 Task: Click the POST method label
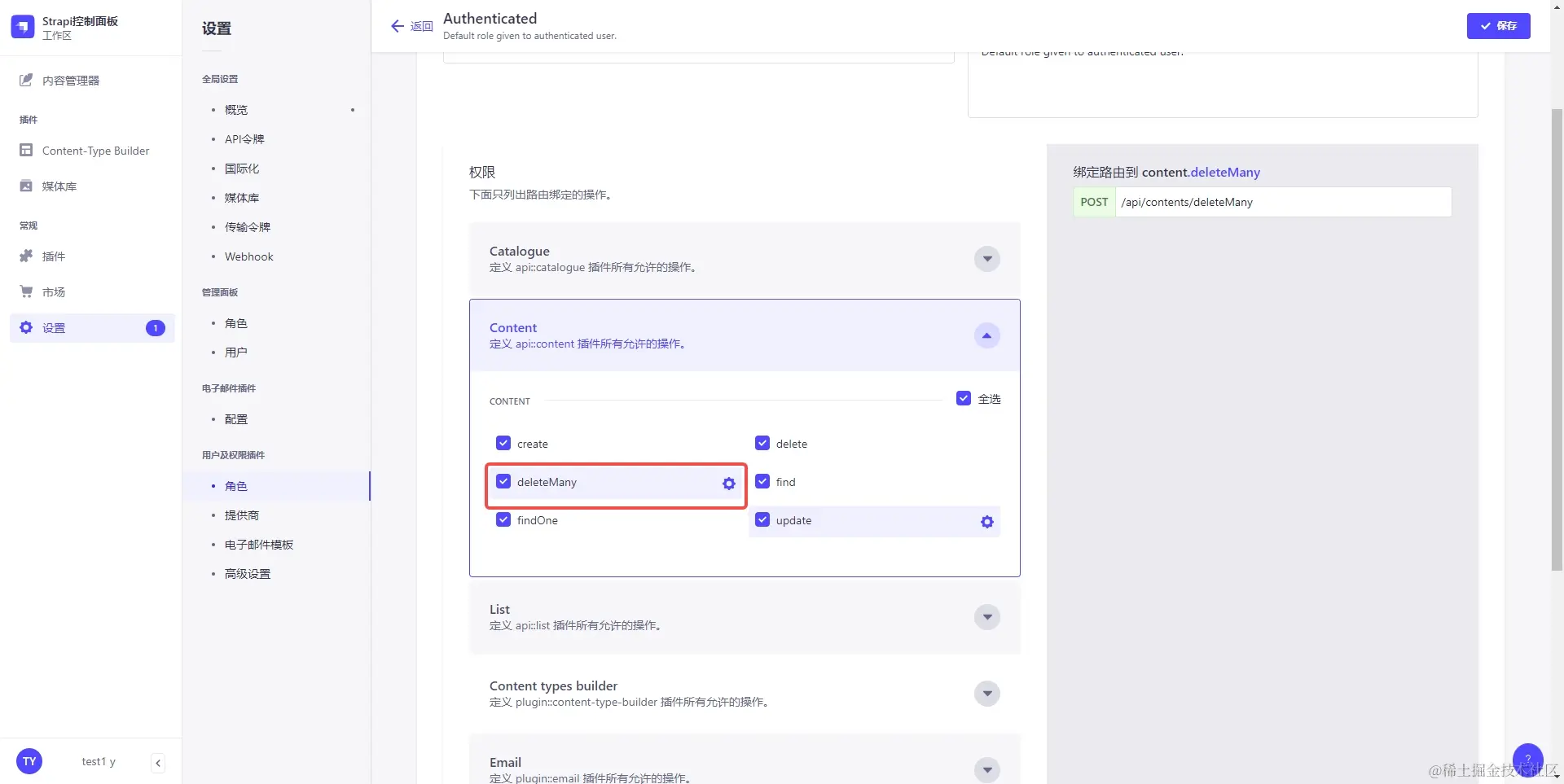[1094, 202]
